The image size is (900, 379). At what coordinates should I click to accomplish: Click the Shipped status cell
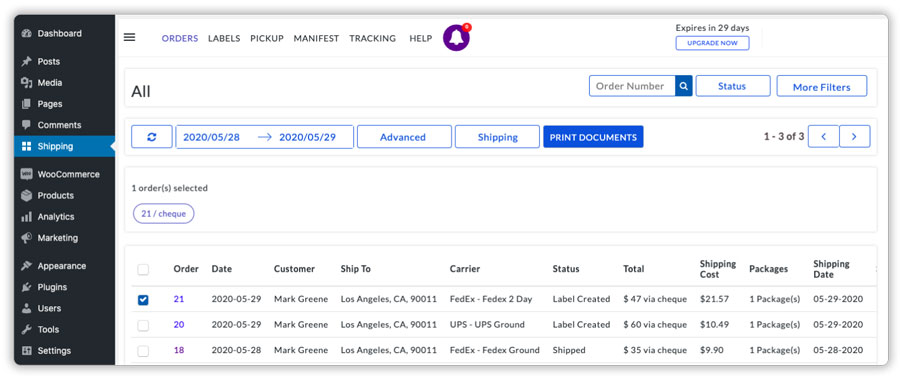tap(569, 350)
